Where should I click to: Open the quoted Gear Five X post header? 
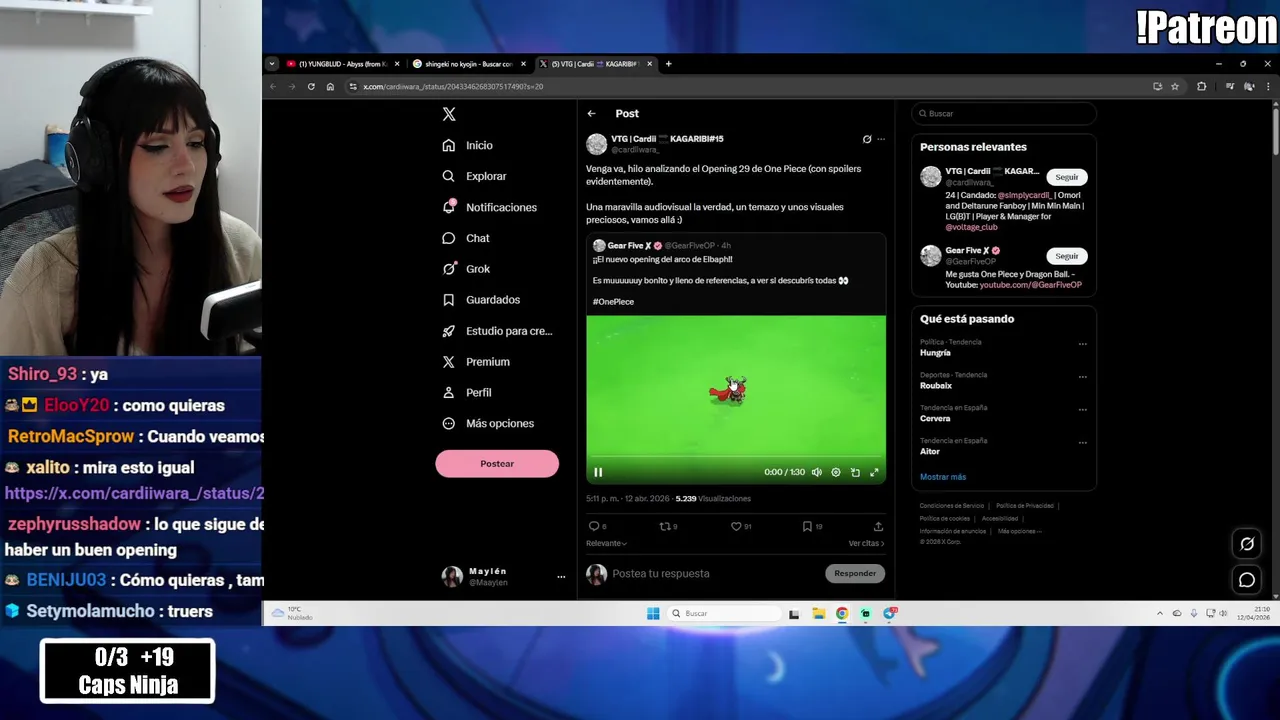pos(662,246)
